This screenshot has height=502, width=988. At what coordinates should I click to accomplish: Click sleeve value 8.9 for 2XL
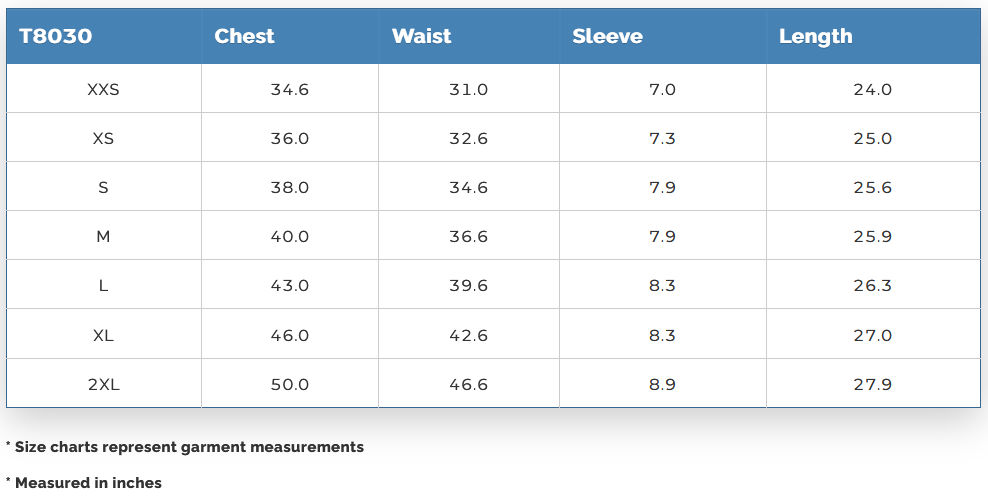pos(662,384)
